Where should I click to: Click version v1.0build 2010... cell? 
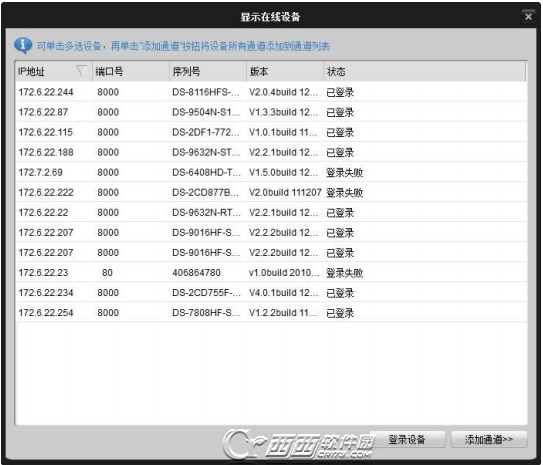coord(284,273)
